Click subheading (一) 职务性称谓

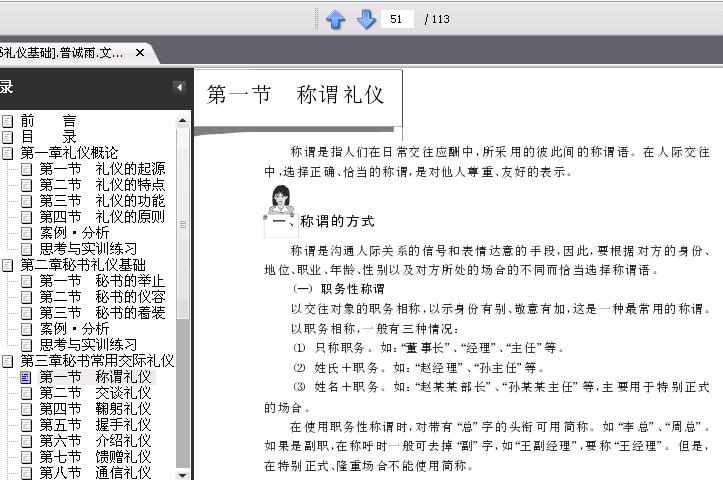[x=339, y=289]
